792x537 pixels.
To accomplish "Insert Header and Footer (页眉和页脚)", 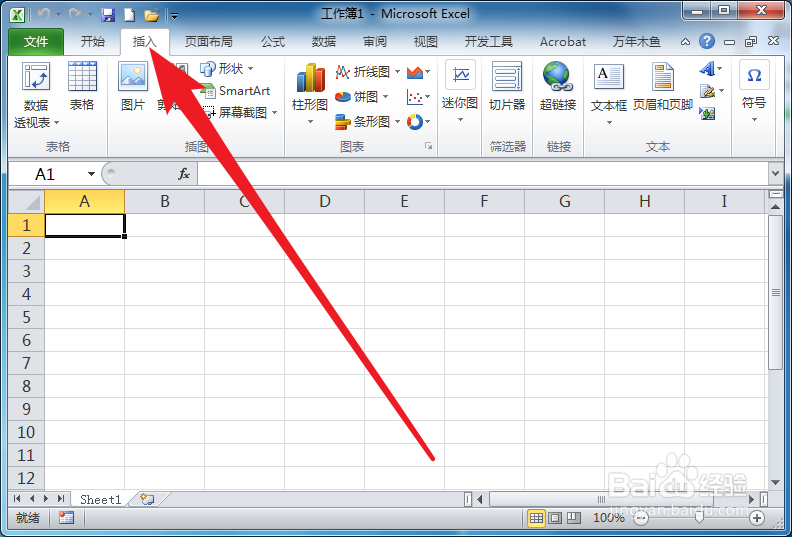I will tap(662, 86).
